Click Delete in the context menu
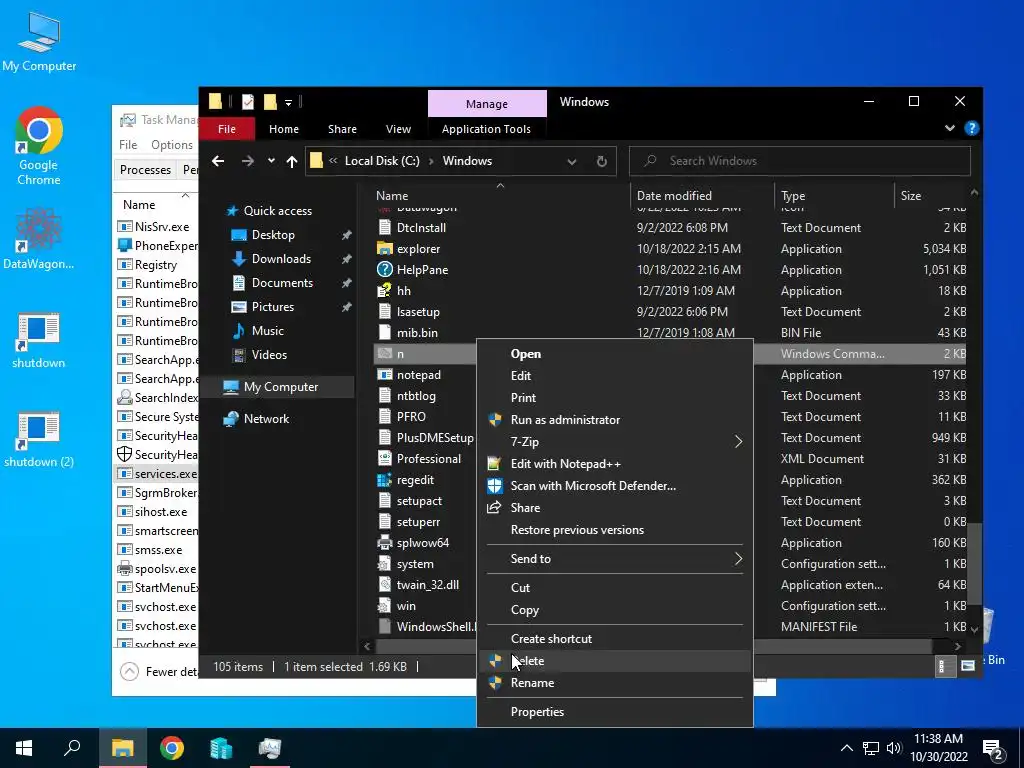1024x768 pixels. click(x=615, y=661)
